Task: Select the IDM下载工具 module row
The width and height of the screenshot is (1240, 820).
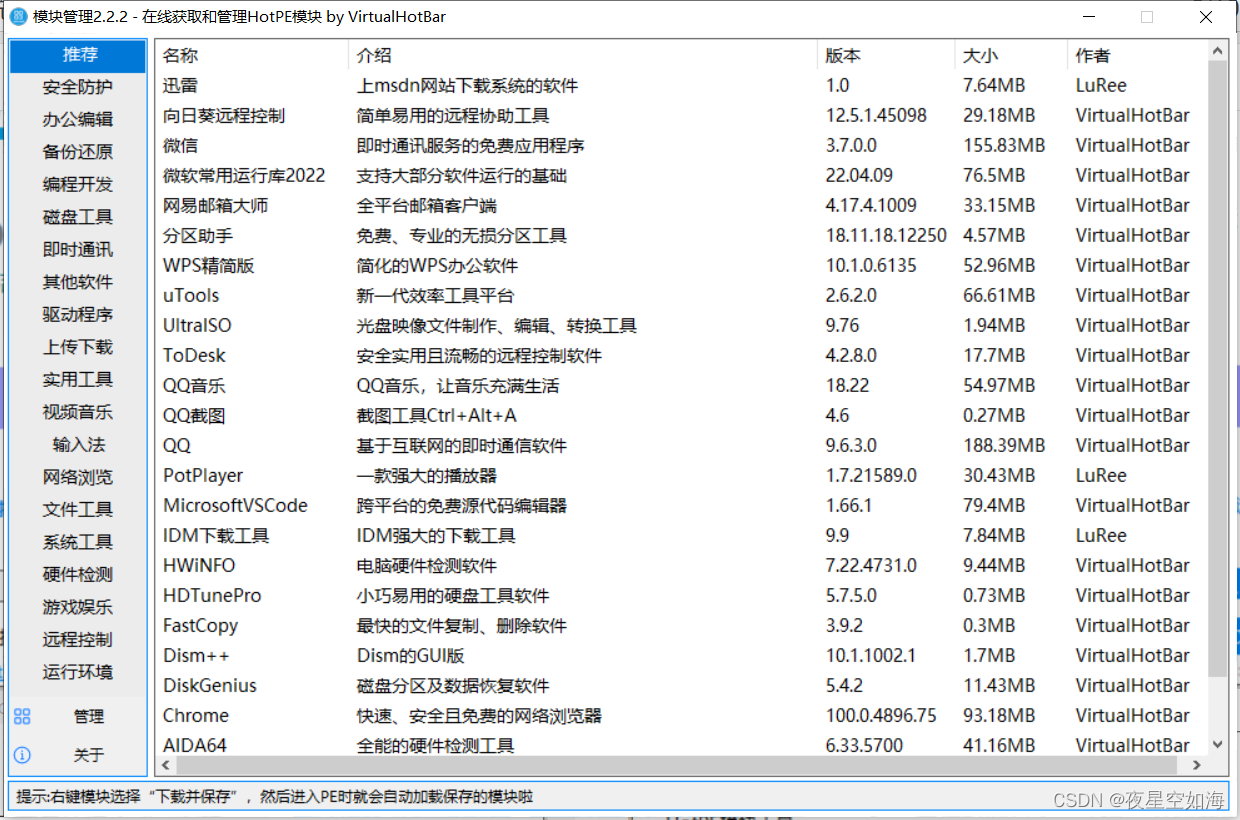Action: point(681,535)
